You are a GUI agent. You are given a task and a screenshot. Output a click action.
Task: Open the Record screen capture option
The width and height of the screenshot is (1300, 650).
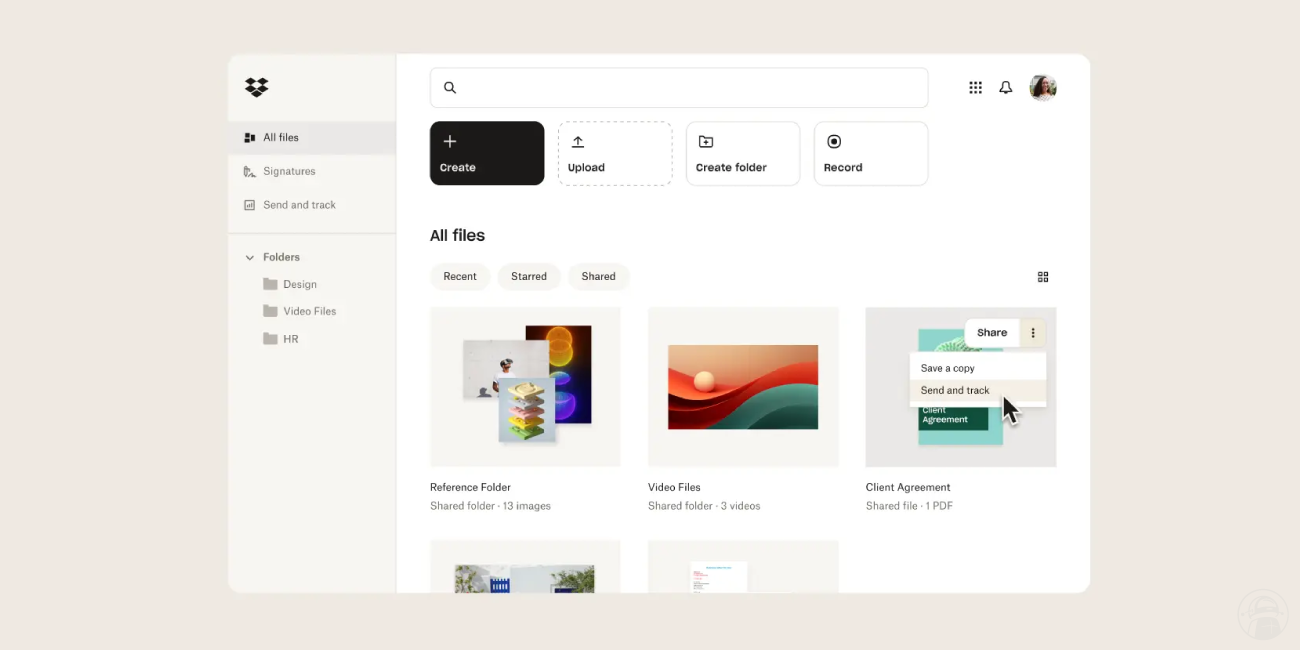coord(870,153)
